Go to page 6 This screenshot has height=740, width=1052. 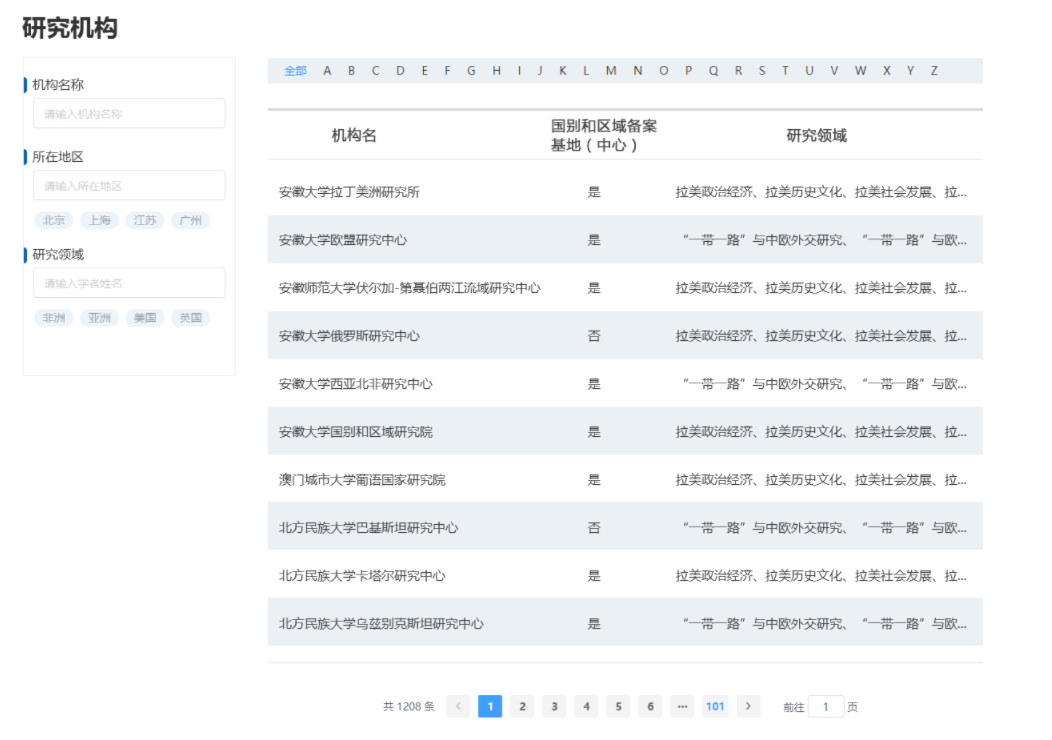click(650, 706)
